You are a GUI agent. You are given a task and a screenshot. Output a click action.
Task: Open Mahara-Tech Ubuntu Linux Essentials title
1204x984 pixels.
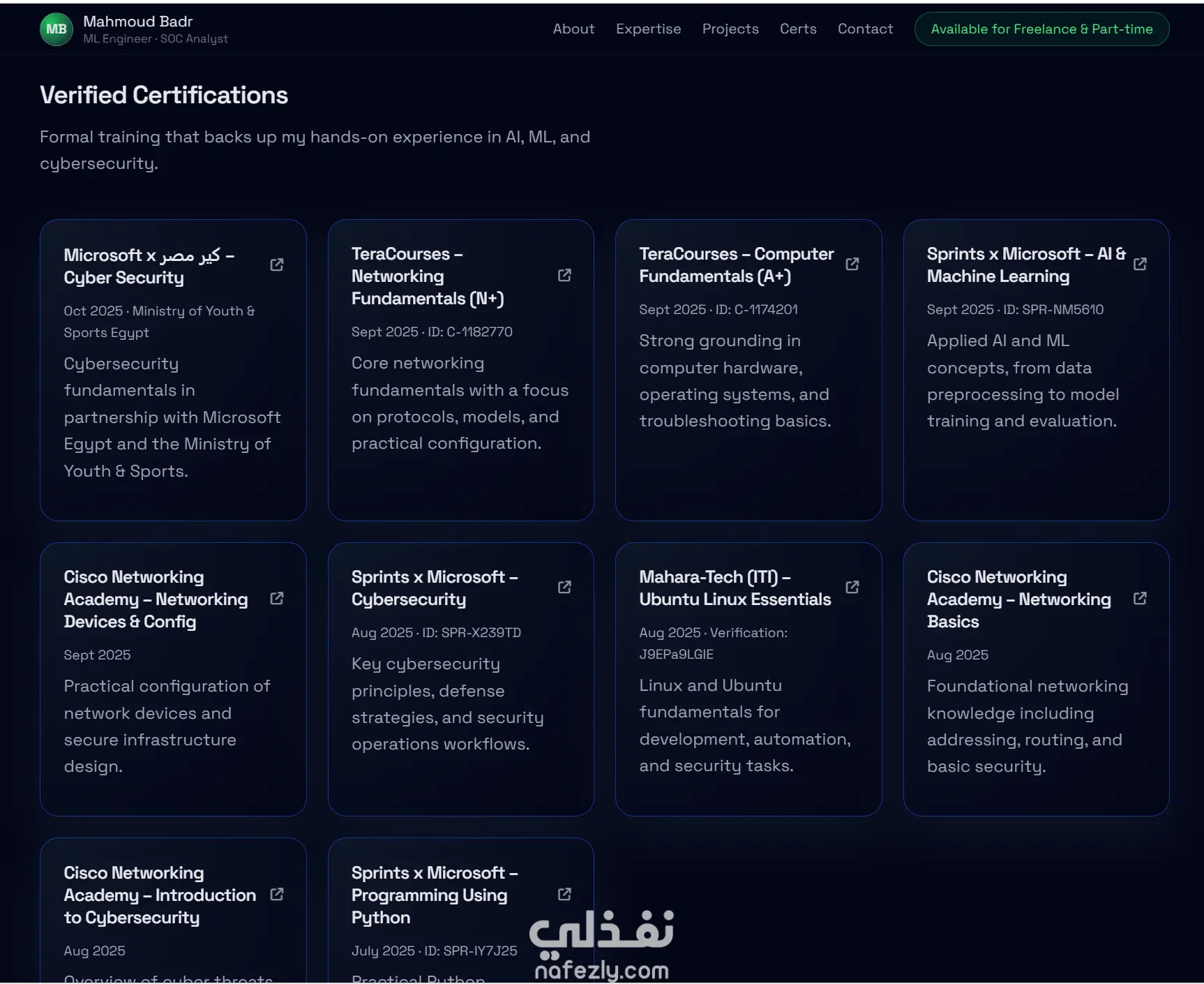[x=735, y=588]
